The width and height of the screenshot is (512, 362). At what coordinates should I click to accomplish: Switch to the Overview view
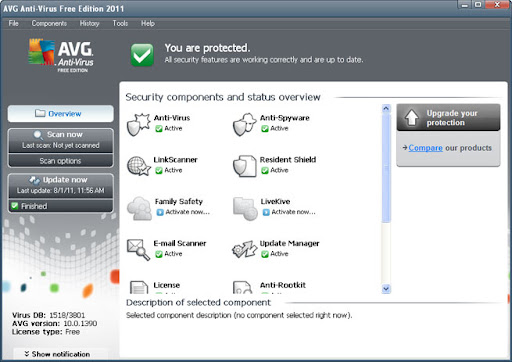tap(61, 114)
